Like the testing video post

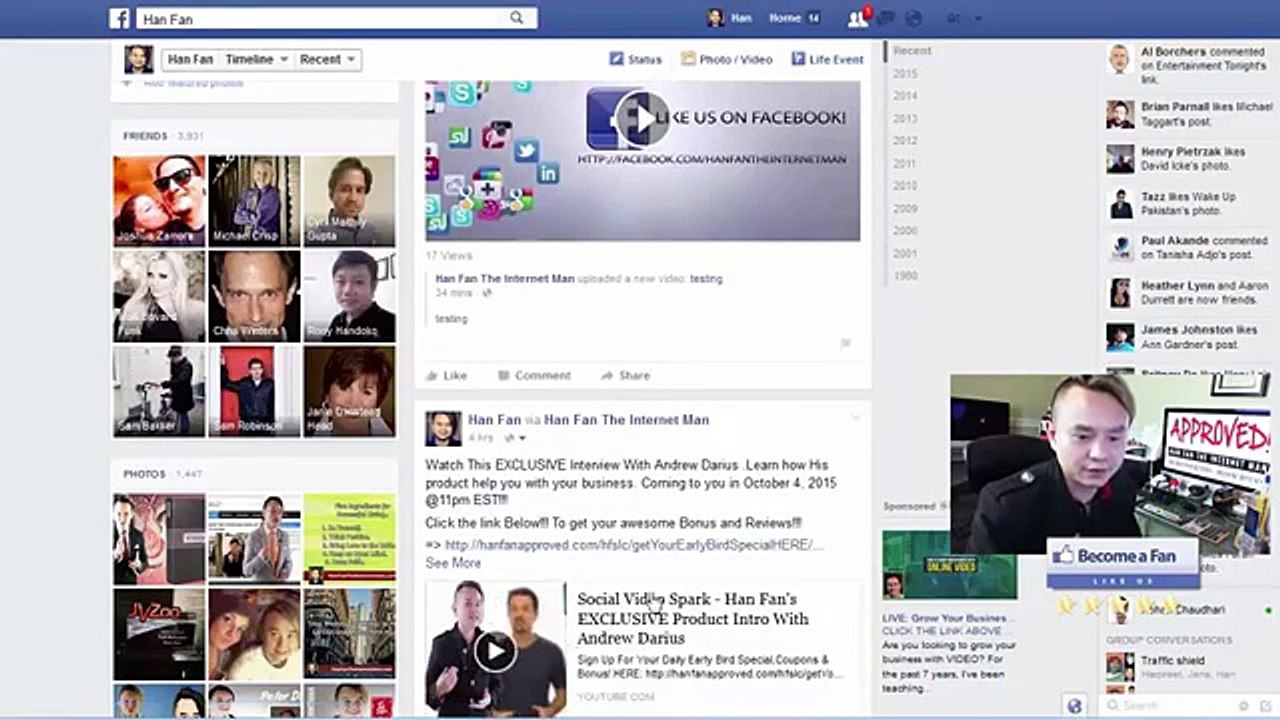point(446,375)
